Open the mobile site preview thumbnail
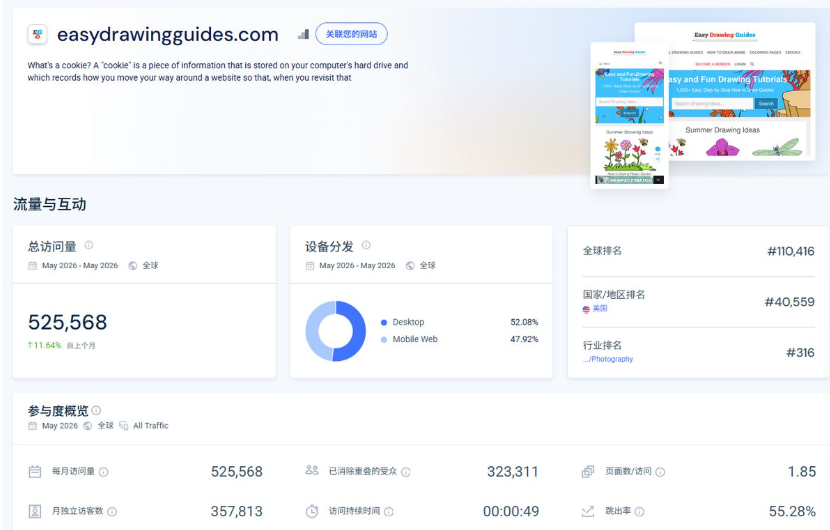Screen dimensions: 830x530 pyautogui.click(x=629, y=115)
